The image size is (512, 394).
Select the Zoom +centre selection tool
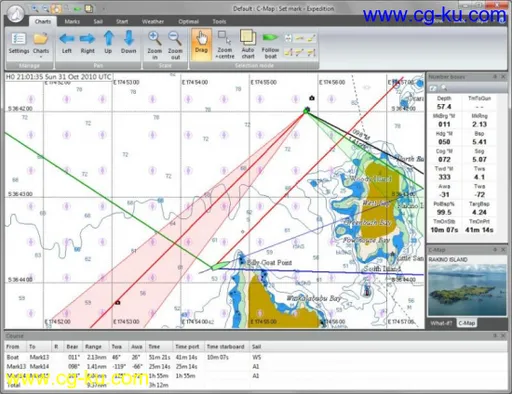pos(225,45)
